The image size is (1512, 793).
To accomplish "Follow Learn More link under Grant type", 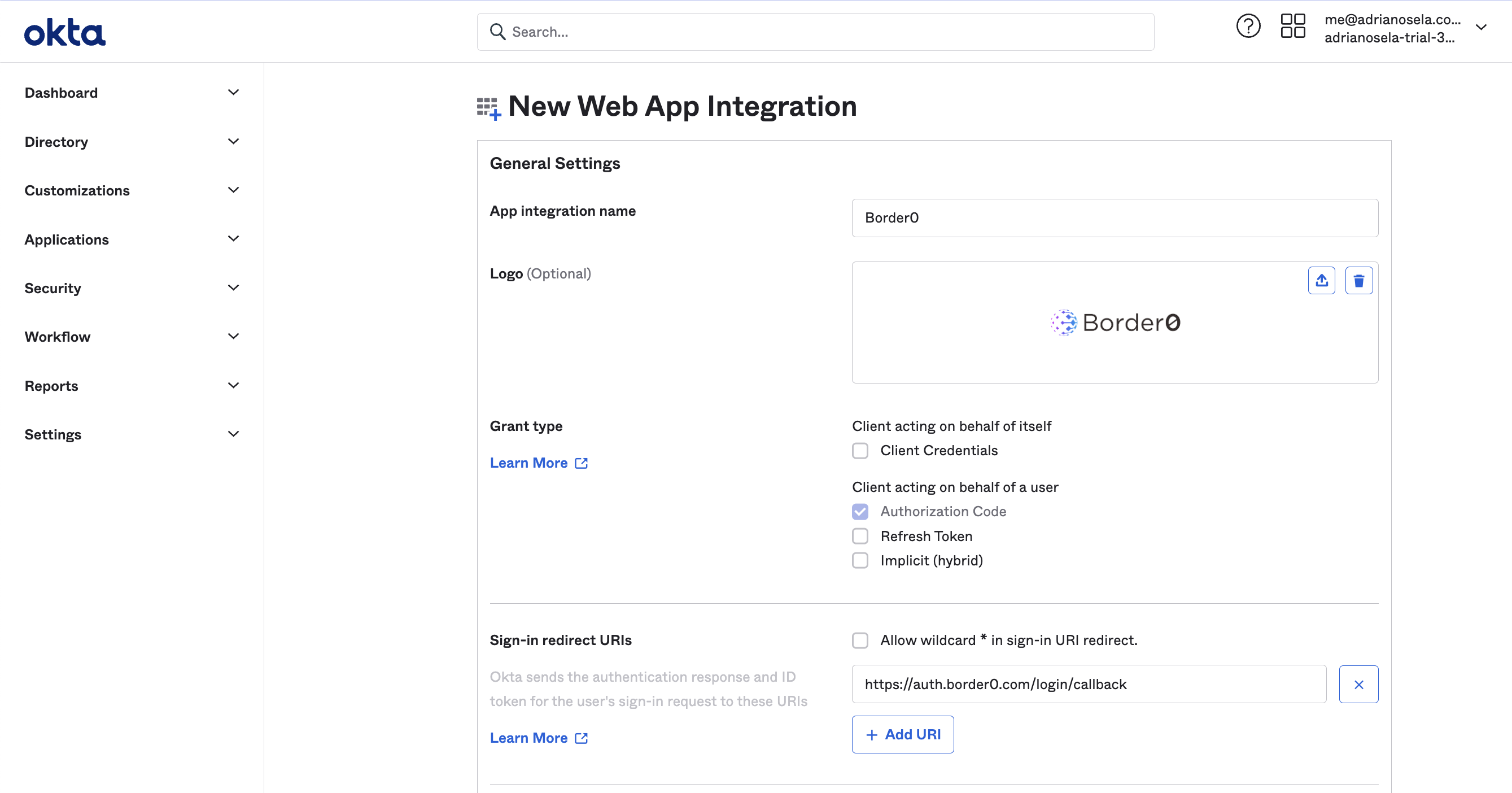I will click(528, 463).
